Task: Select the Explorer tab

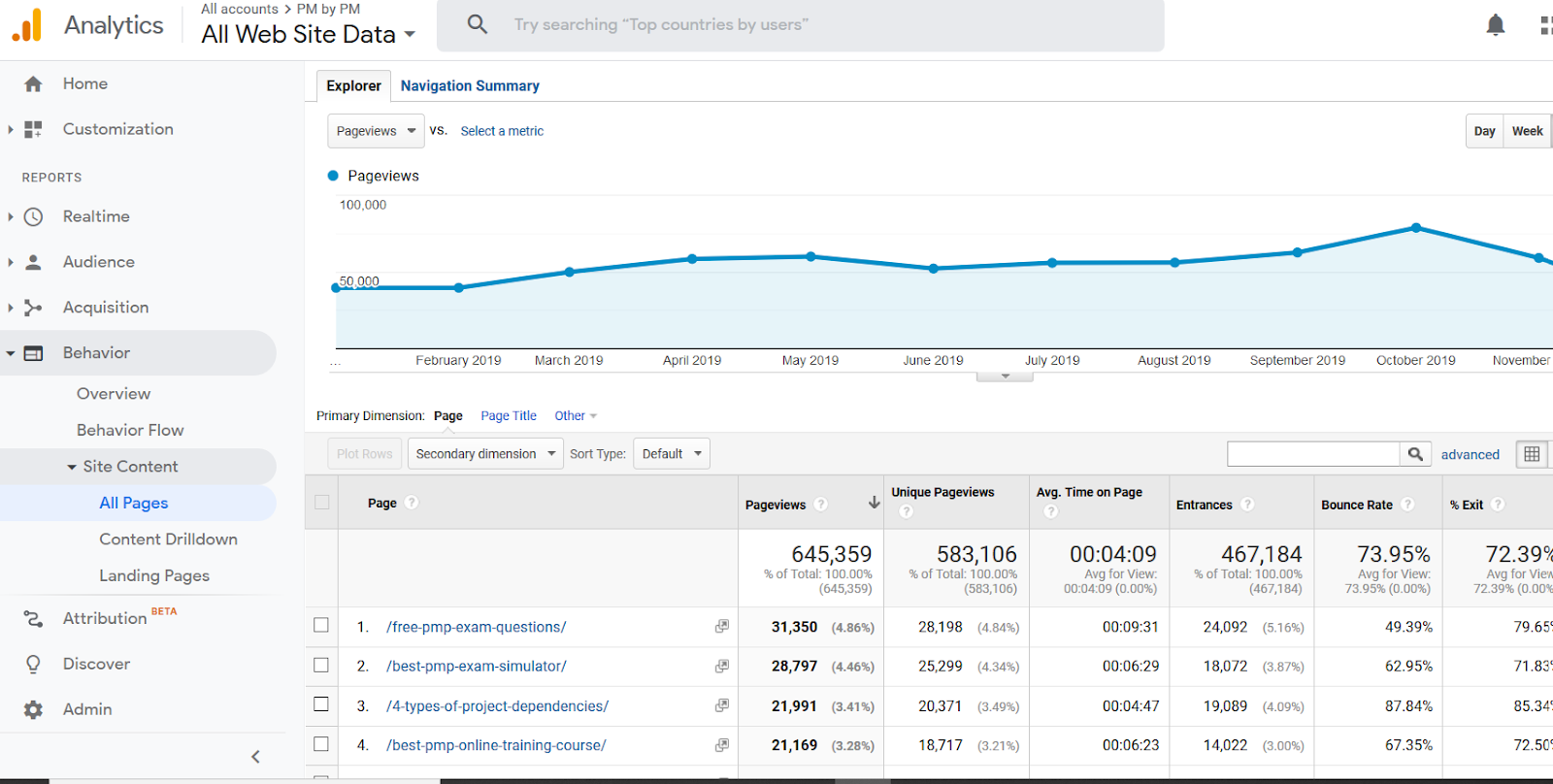Action: point(353,86)
